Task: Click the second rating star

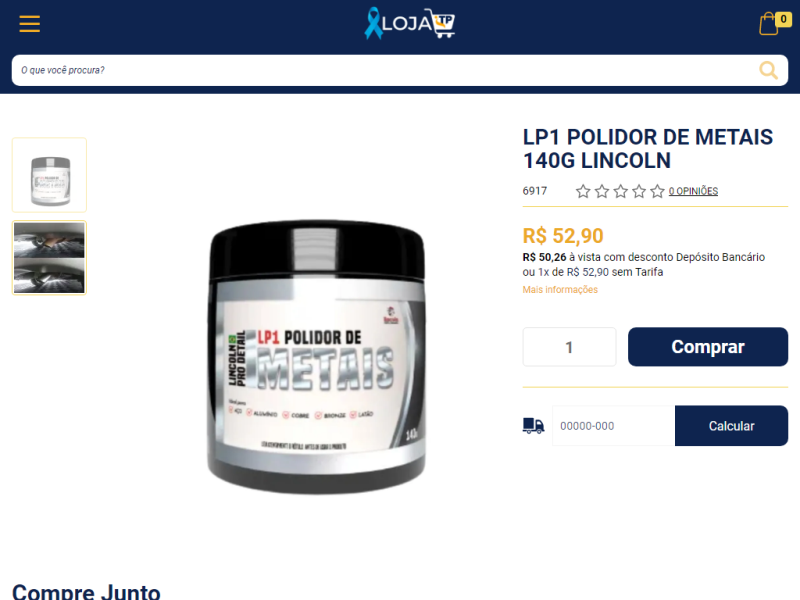Action: point(602,191)
